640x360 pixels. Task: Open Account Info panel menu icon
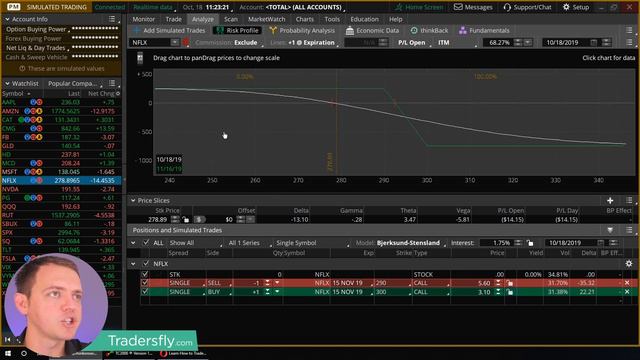click(x=112, y=19)
